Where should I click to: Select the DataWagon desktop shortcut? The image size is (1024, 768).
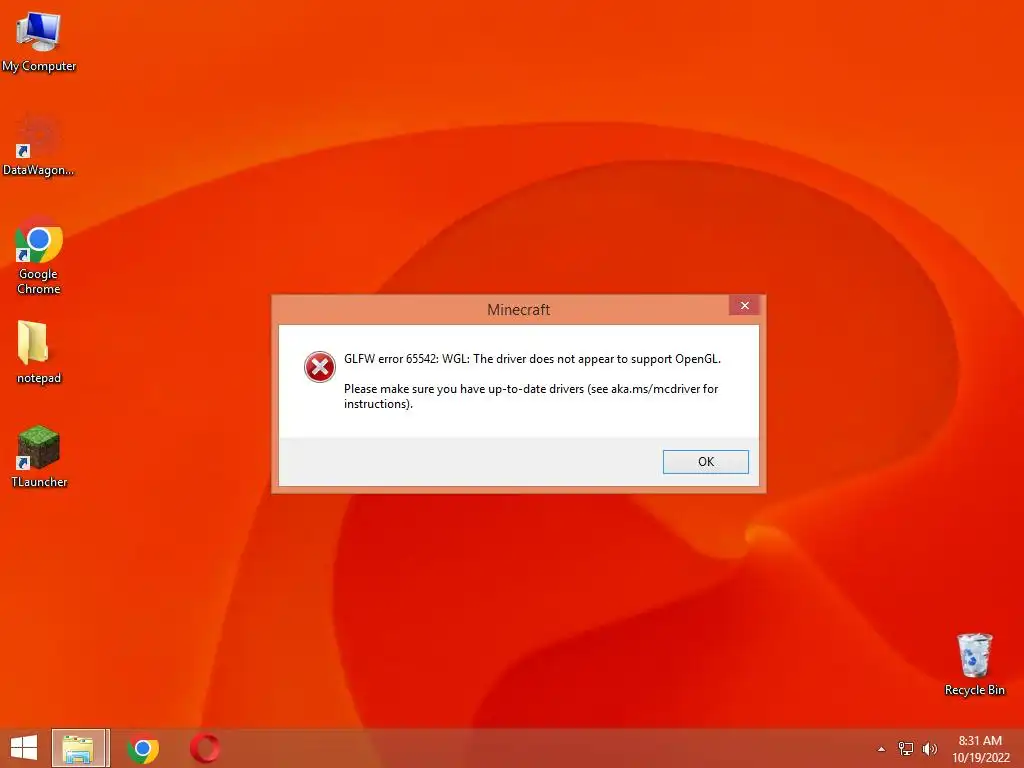tap(39, 145)
